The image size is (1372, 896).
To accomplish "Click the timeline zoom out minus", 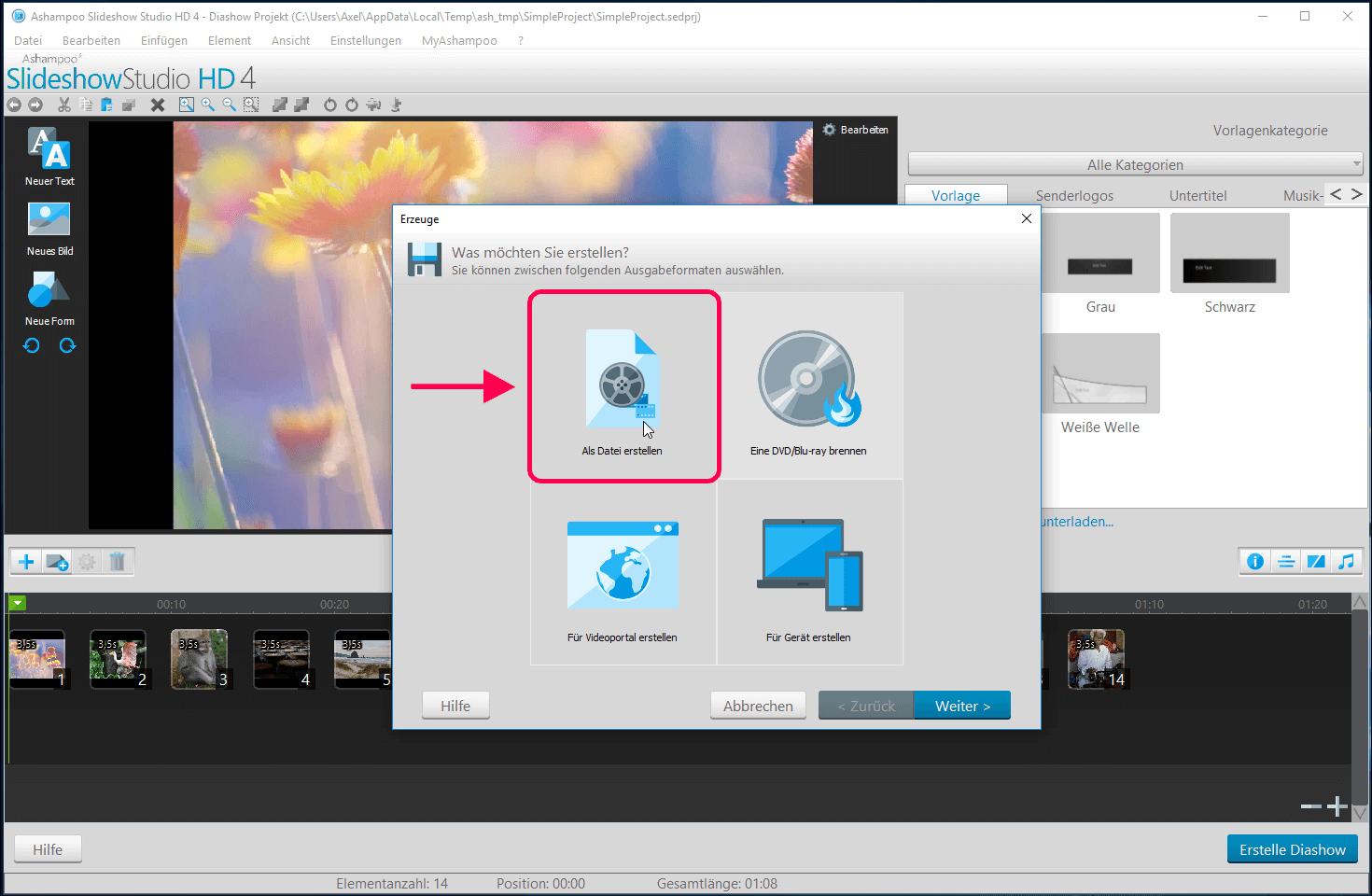I will (x=1311, y=805).
